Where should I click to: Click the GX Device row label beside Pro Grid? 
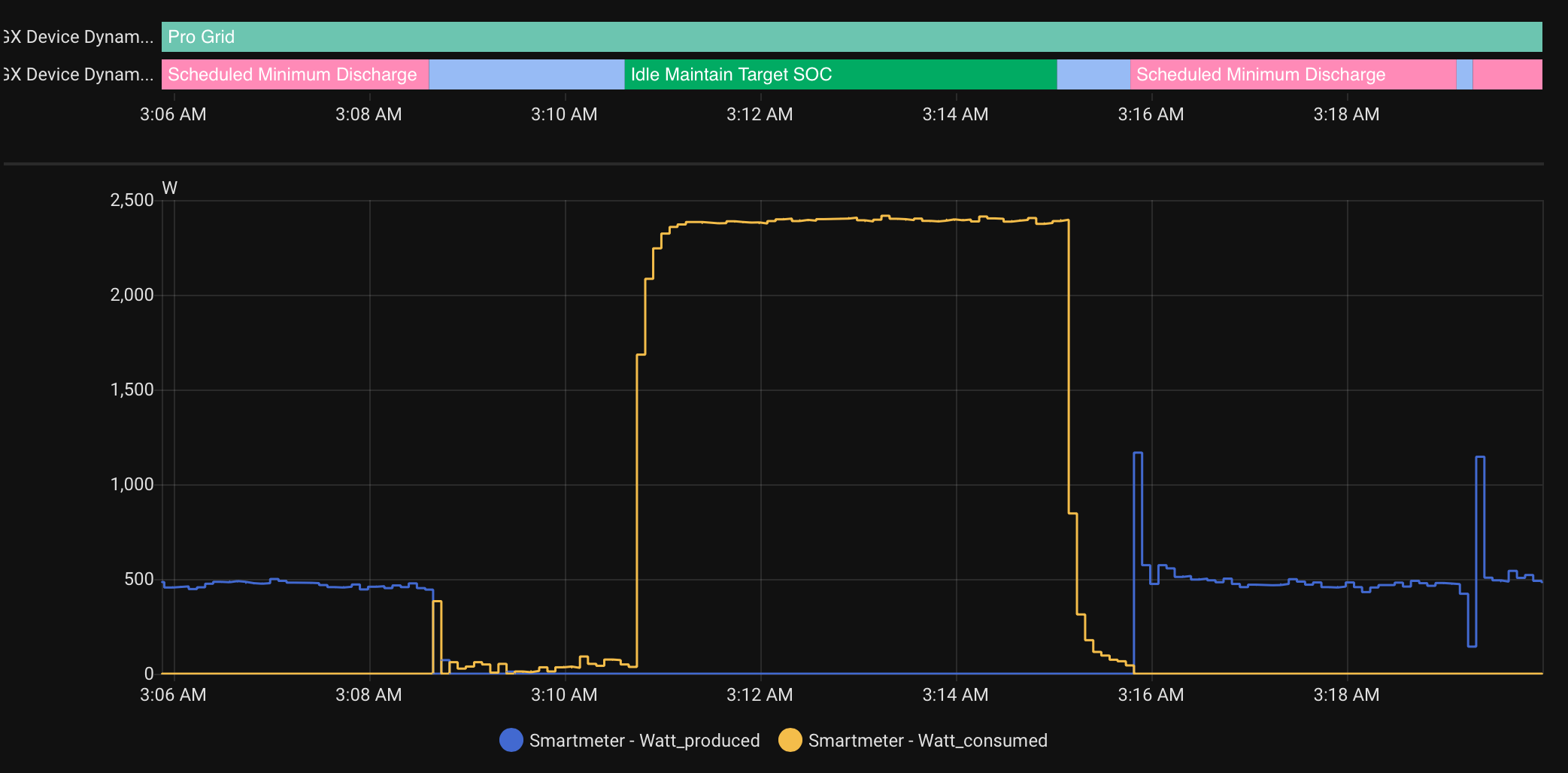point(77,37)
